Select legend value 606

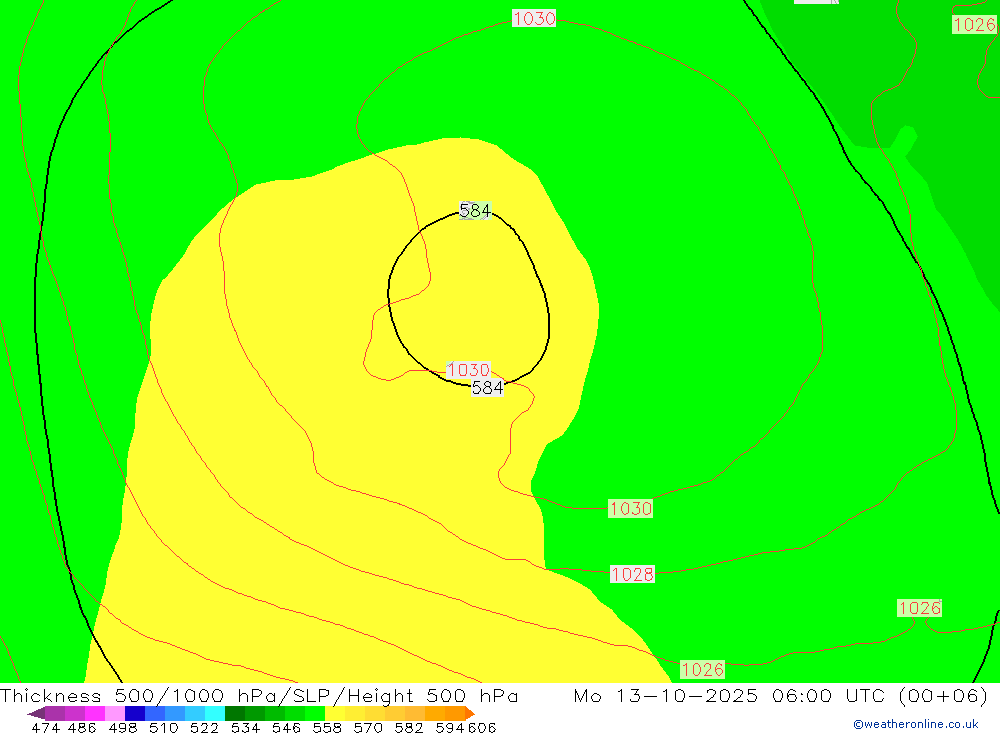(482, 727)
